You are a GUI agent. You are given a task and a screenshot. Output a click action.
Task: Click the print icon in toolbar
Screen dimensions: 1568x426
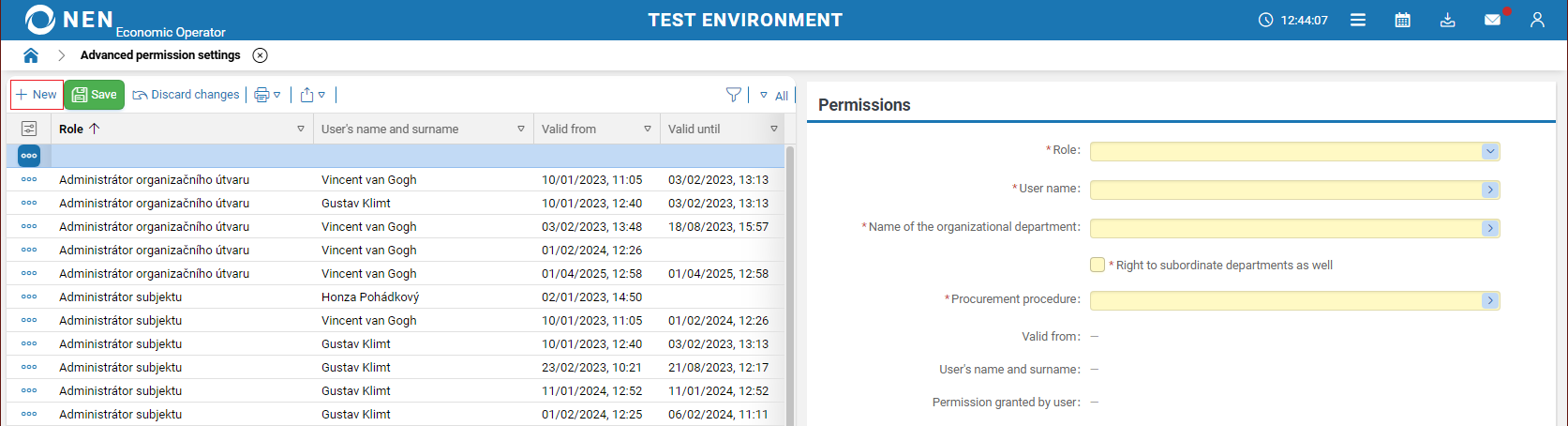(x=261, y=95)
